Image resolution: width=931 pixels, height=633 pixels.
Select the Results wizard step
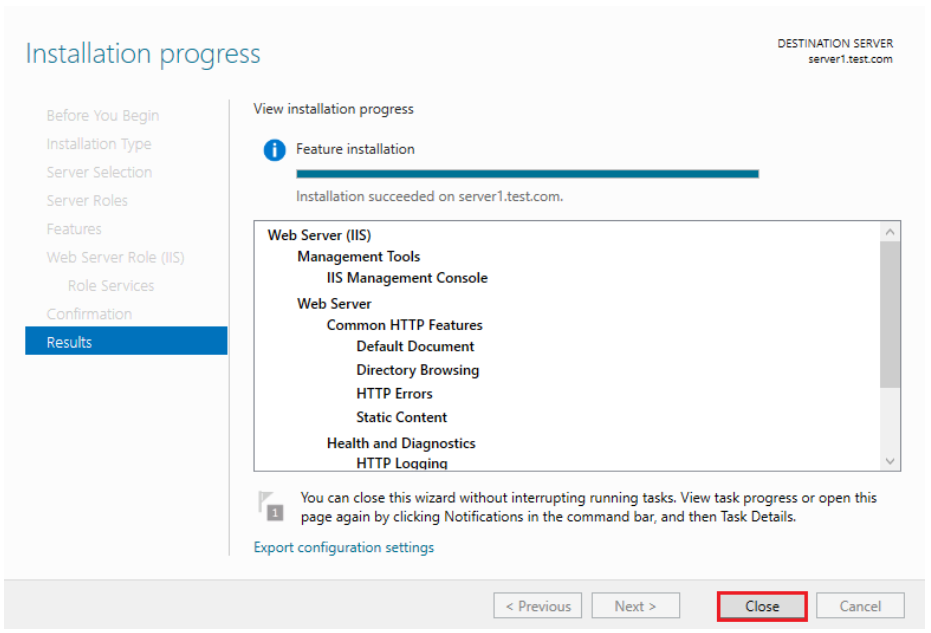click(x=126, y=342)
